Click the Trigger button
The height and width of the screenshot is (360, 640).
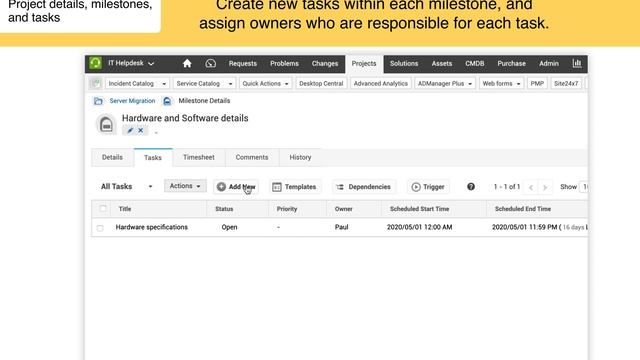point(428,187)
